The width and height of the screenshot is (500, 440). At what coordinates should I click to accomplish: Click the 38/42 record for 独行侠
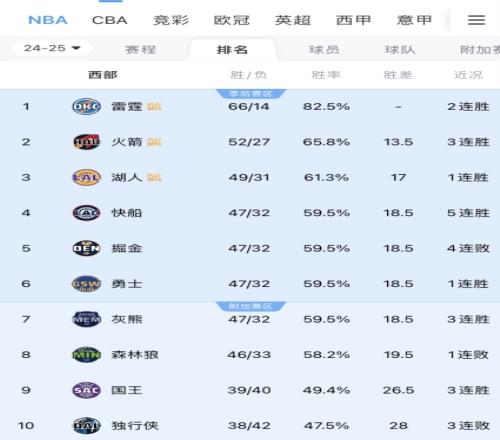[249, 426]
